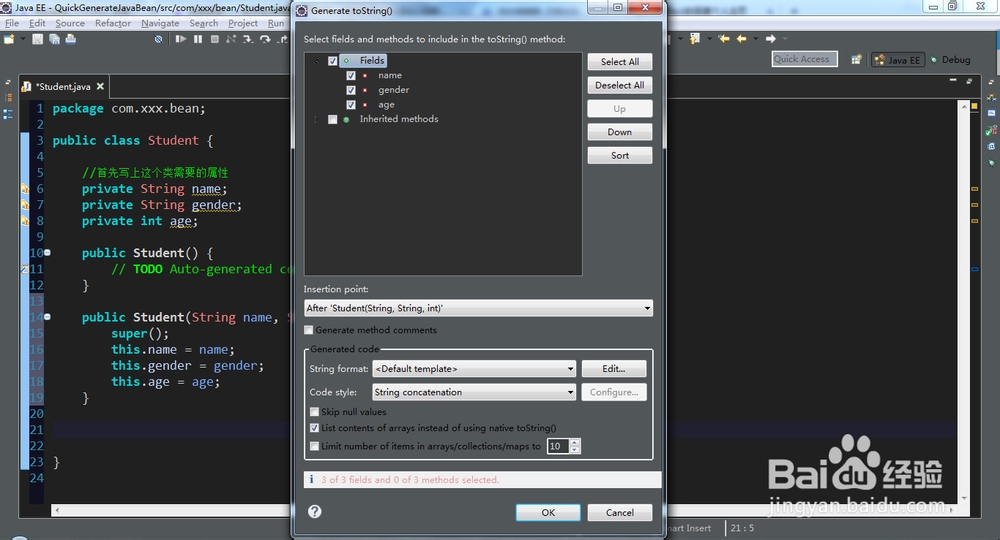Click the editor area maximize icon
Image resolution: width=1000 pixels, height=540 pixels.
pos(969,80)
